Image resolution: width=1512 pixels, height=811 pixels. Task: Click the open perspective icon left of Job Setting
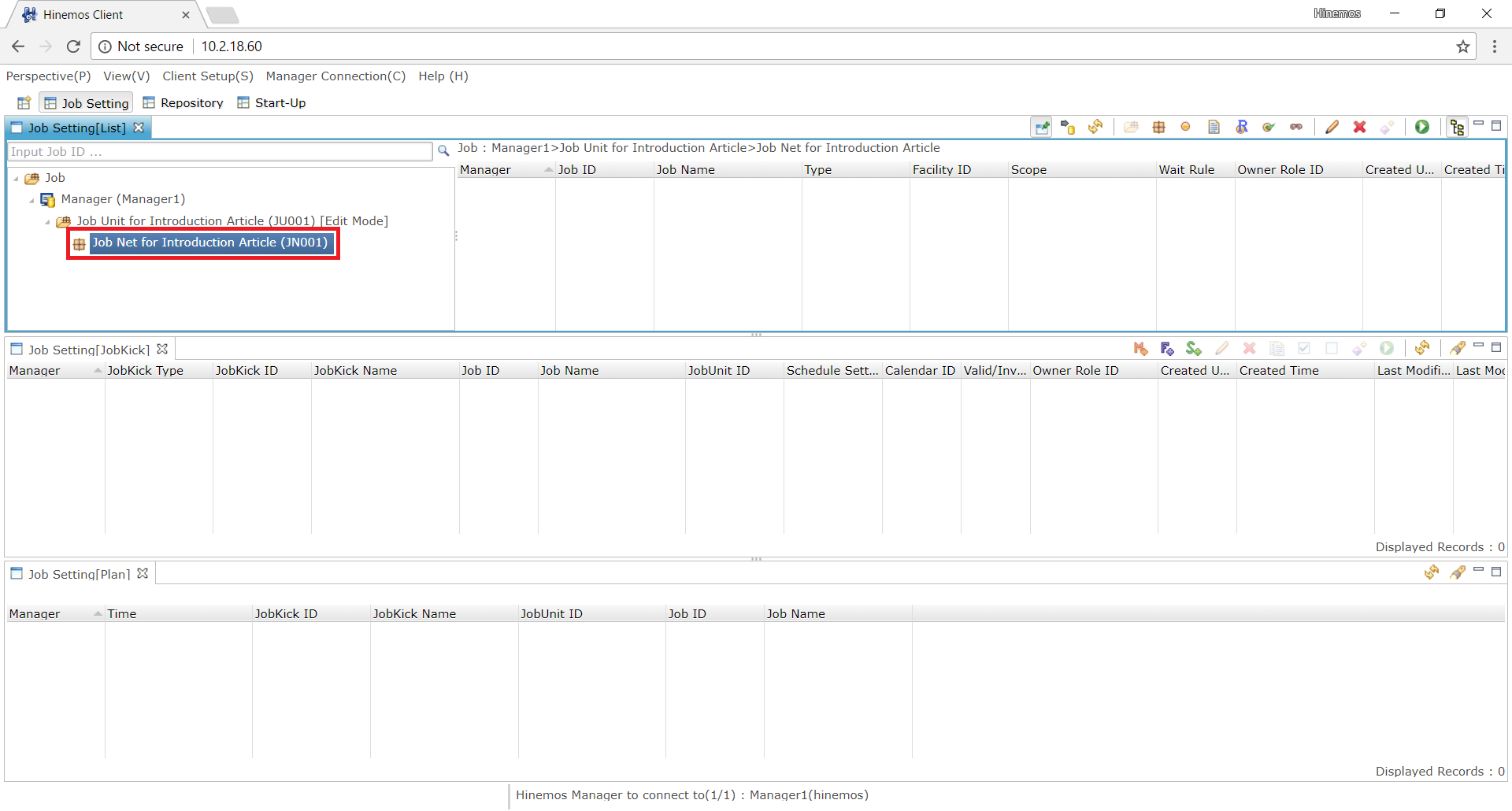coord(24,102)
